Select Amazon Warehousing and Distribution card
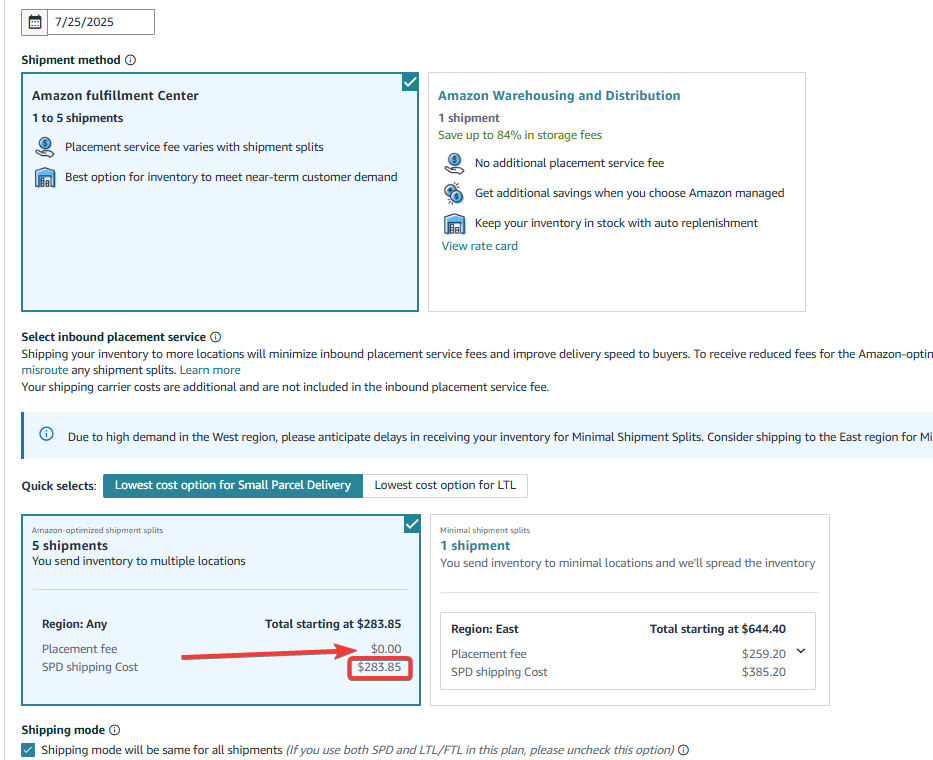 [x=617, y=192]
